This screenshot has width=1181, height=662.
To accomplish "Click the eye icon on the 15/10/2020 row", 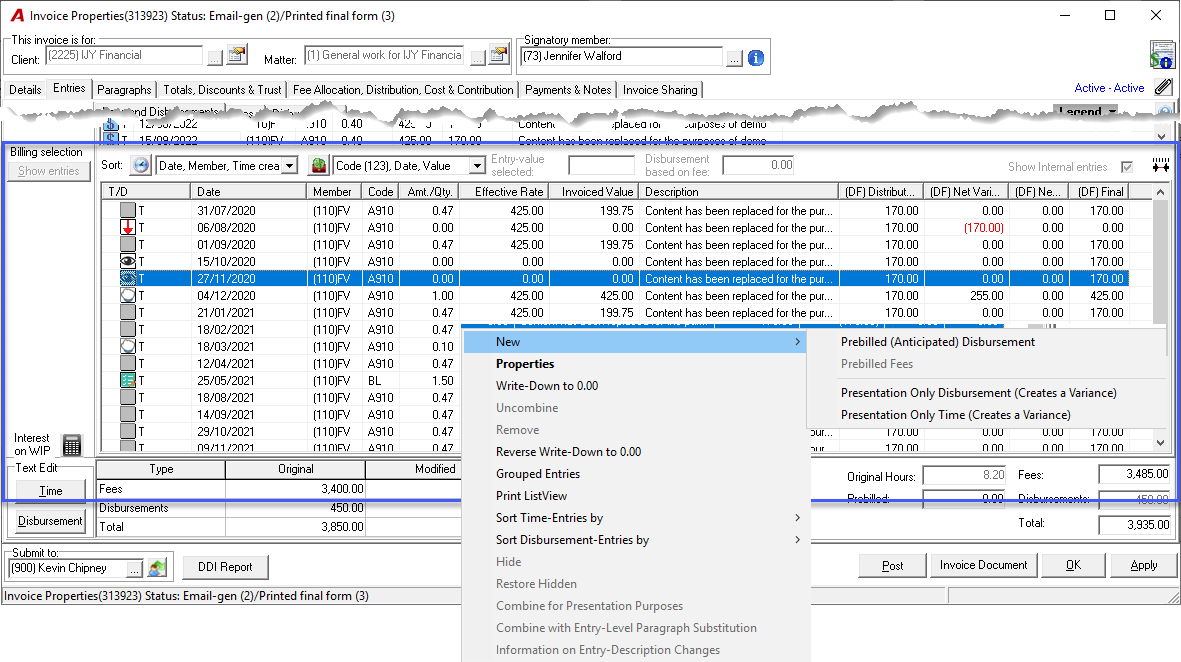I will click(x=128, y=261).
